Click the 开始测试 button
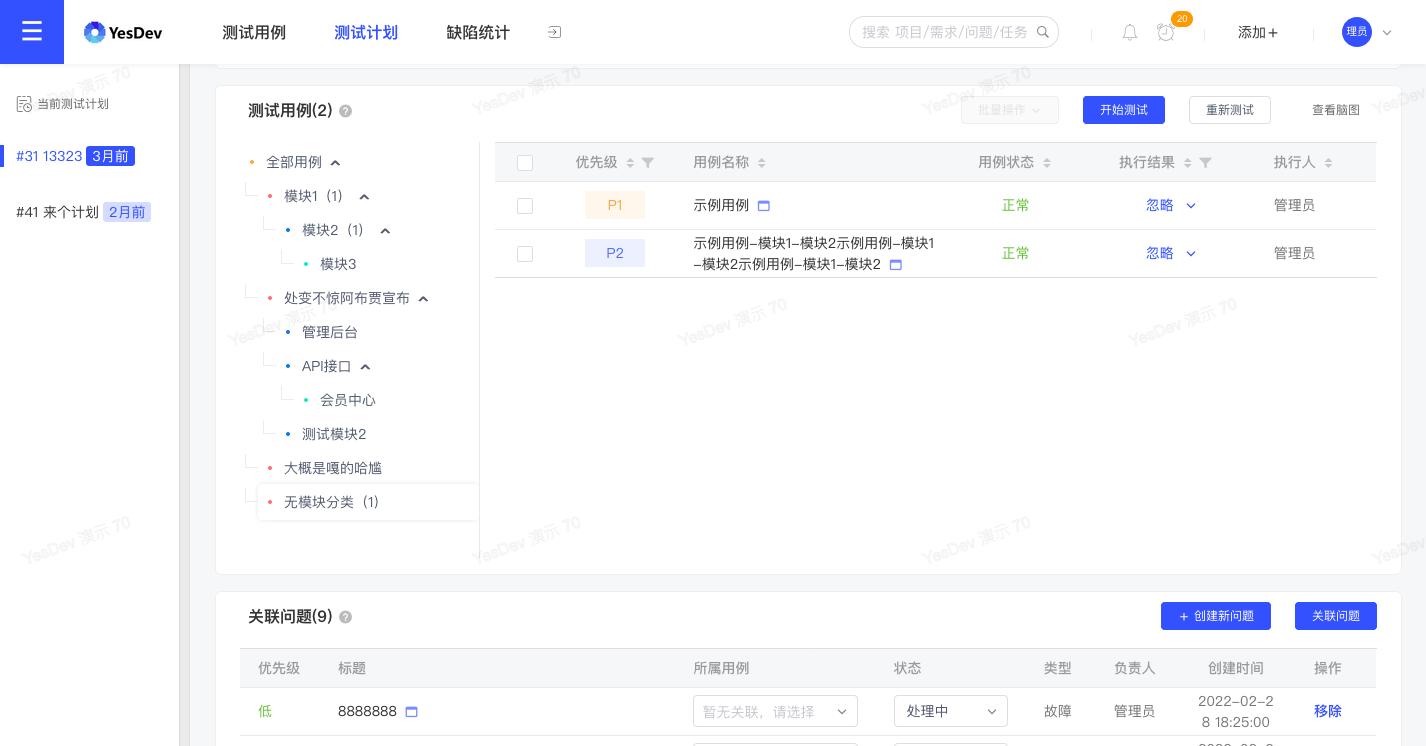The height and width of the screenshot is (746, 1426). [1124, 110]
